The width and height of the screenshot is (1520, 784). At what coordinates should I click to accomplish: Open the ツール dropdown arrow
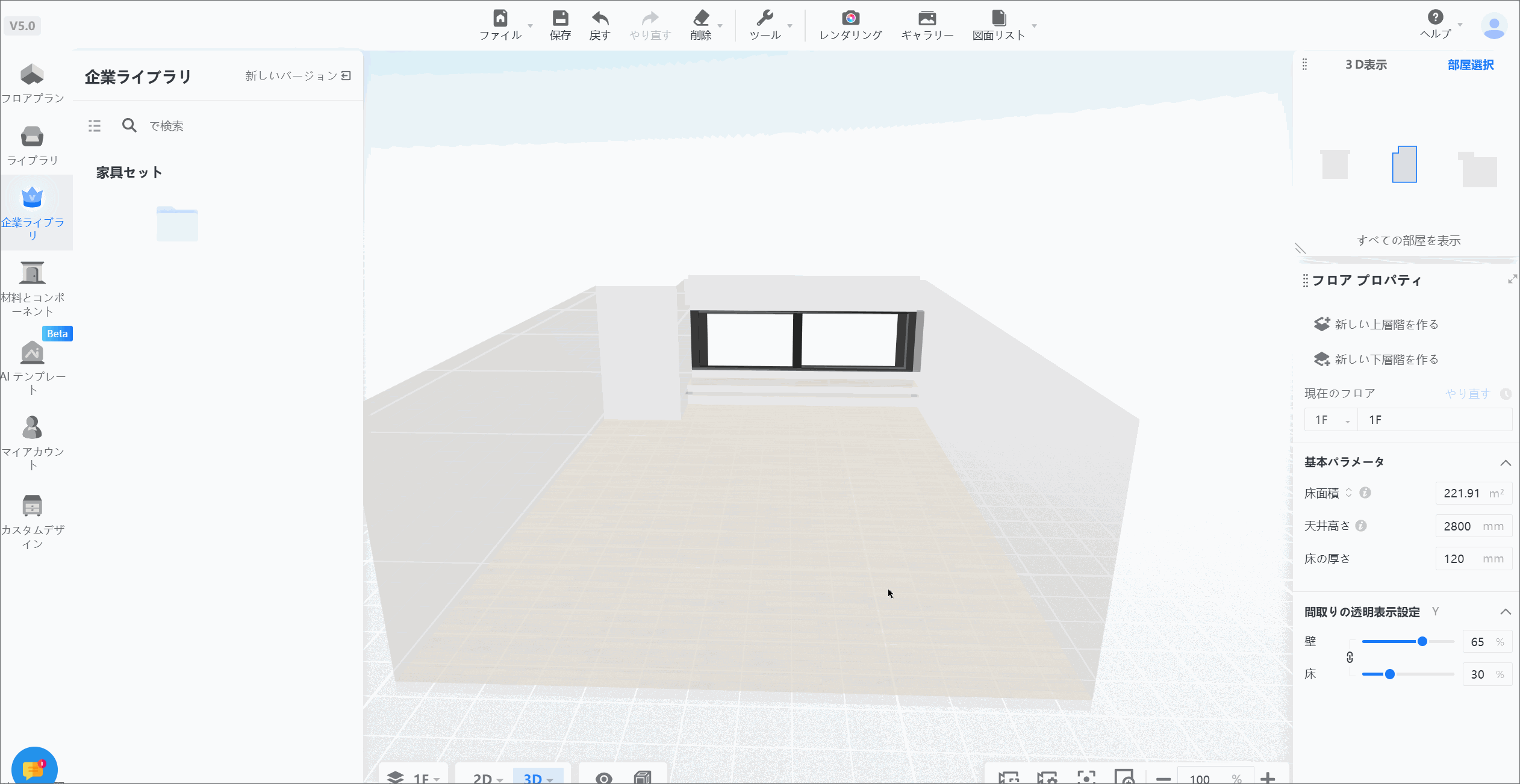[x=790, y=26]
